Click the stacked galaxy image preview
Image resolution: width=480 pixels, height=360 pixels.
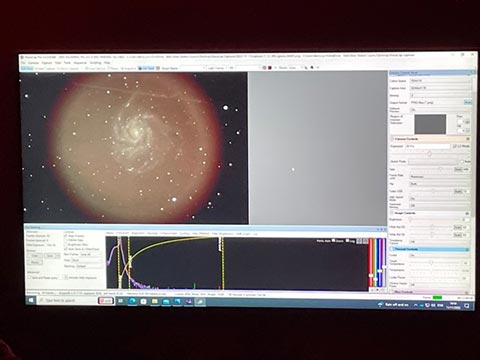click(134, 148)
